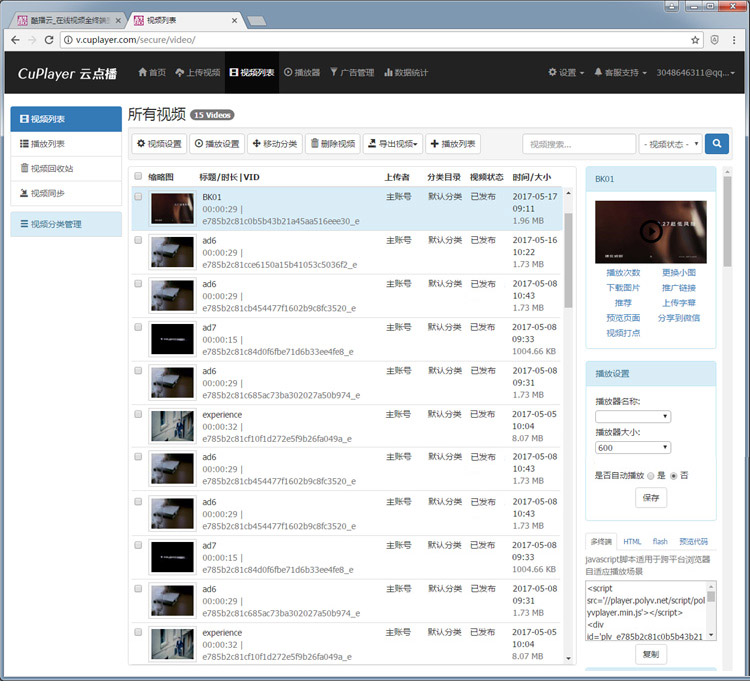Tick the checkbox for the BK01 video row
The height and width of the screenshot is (693, 750).
pyautogui.click(x=139, y=197)
